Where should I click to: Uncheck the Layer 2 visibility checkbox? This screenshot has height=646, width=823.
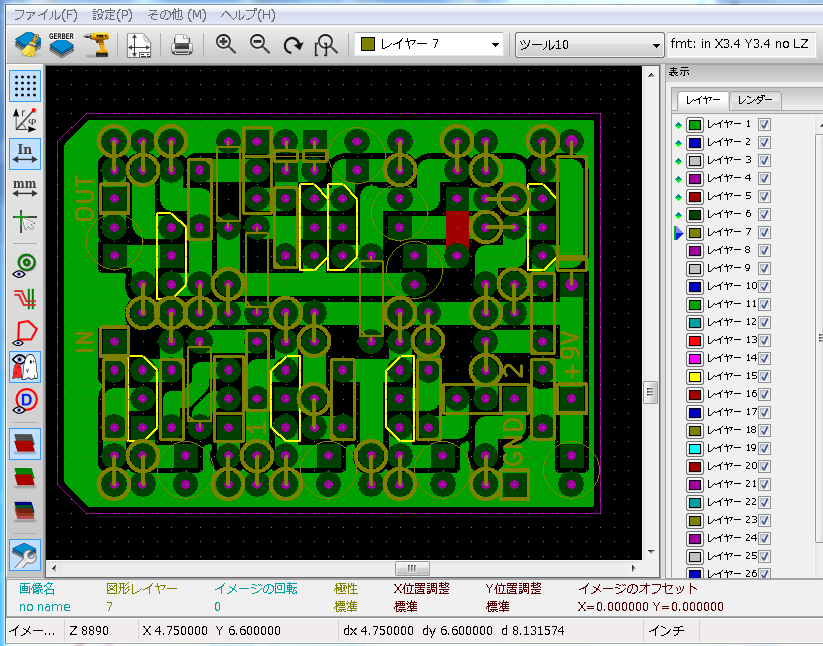[x=764, y=143]
